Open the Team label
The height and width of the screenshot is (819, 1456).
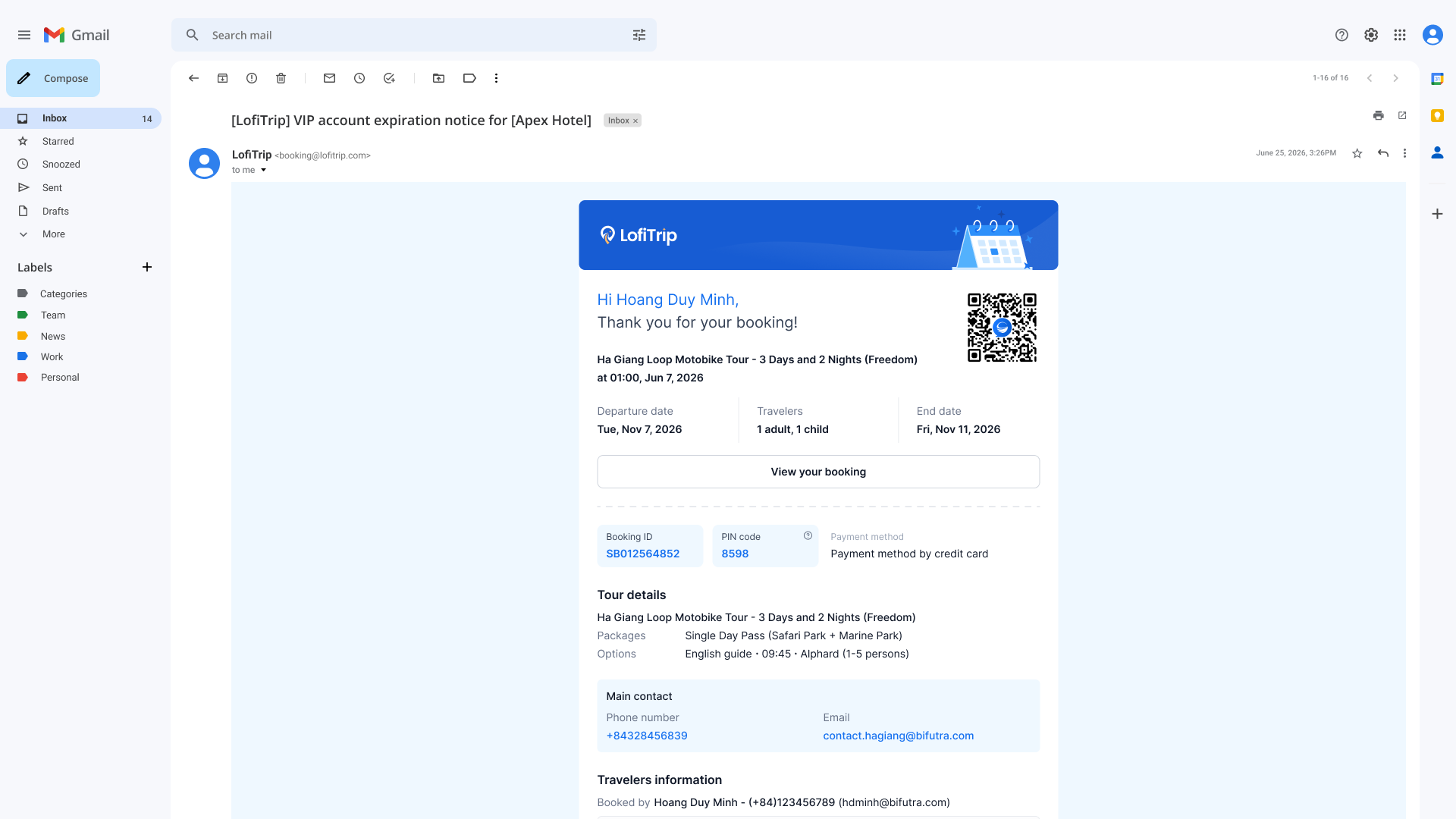pyautogui.click(x=53, y=315)
